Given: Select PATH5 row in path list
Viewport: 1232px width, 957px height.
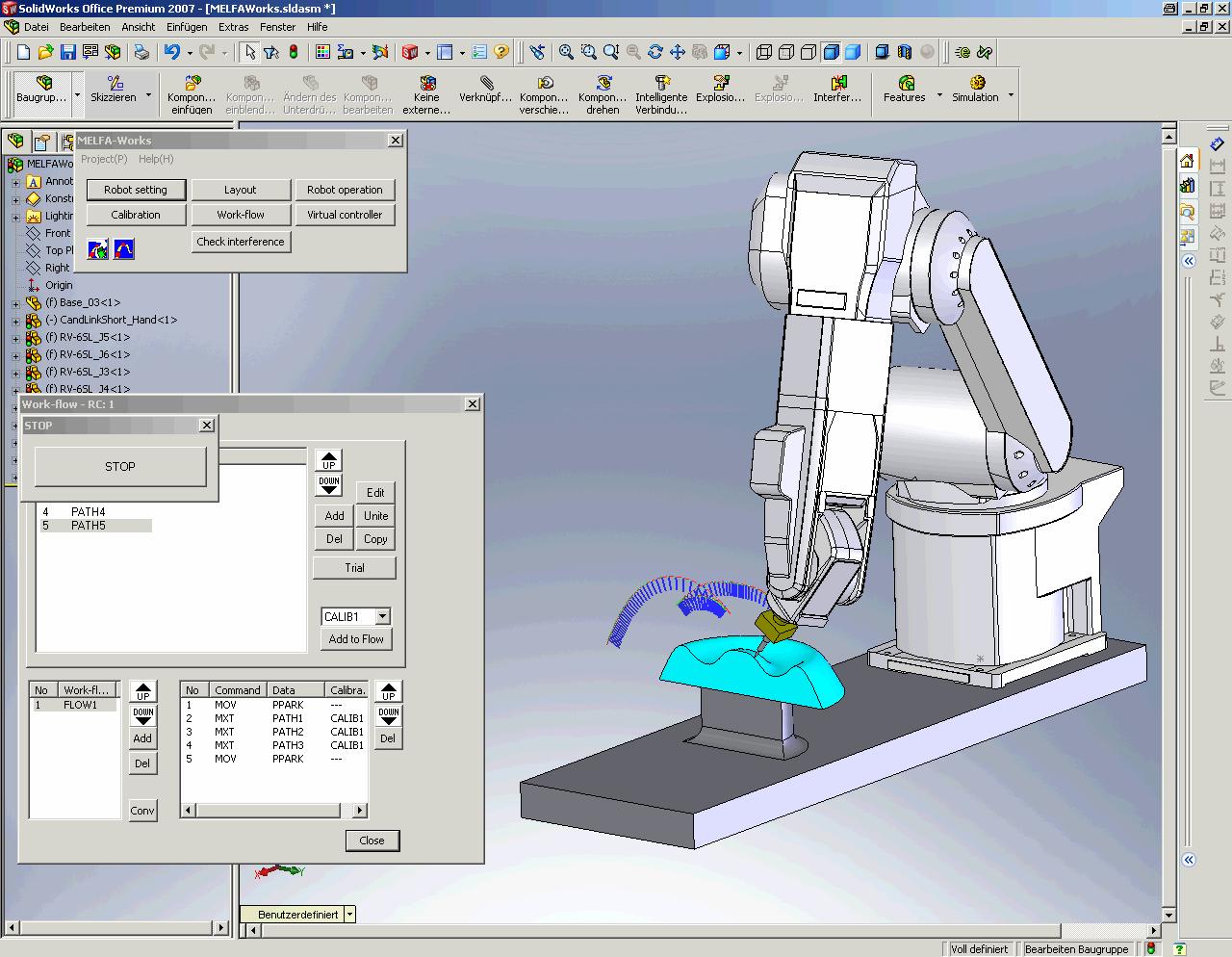Looking at the screenshot, I should 94,526.
